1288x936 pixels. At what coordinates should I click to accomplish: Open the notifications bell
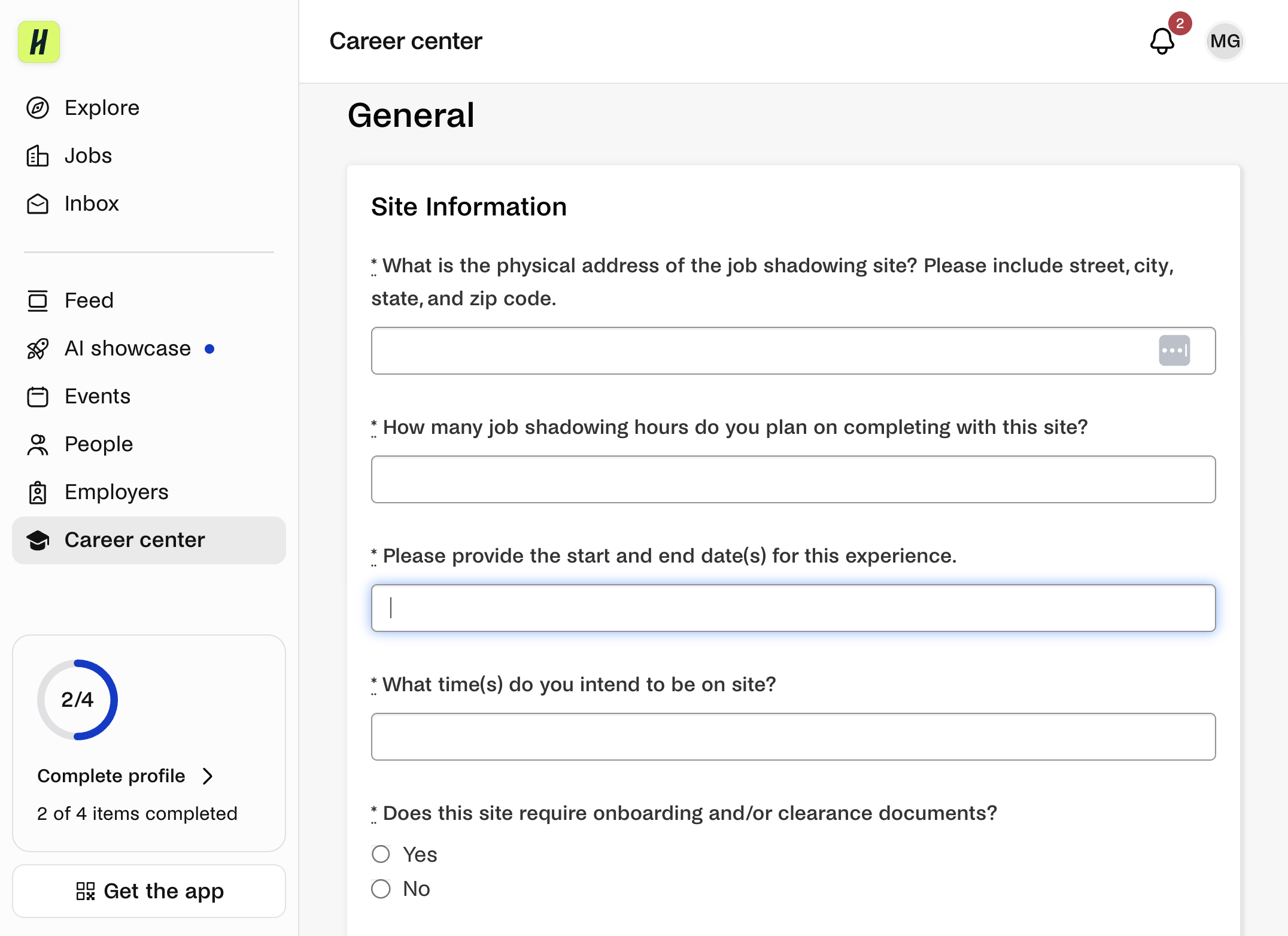click(1162, 41)
